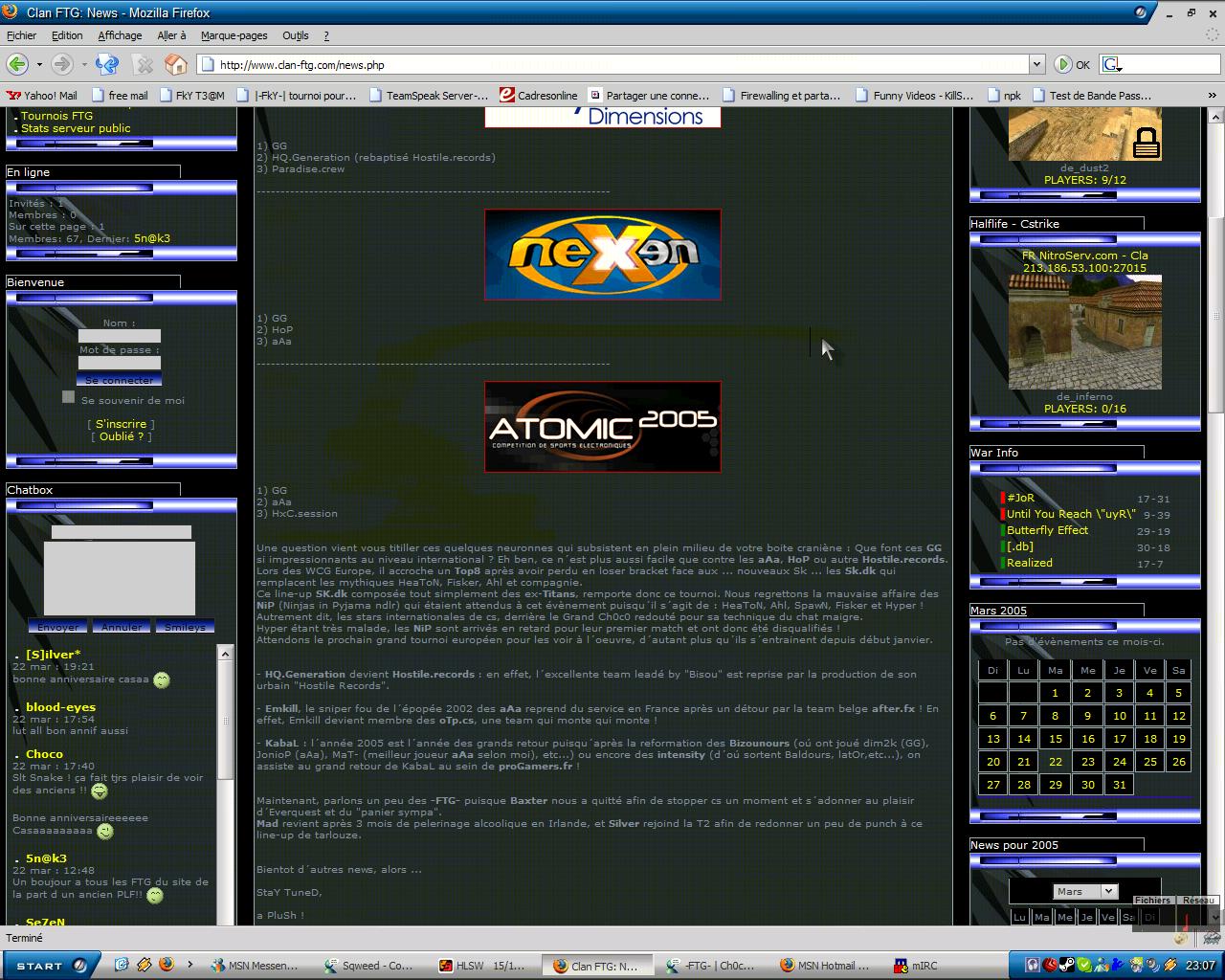Click the S'inscrire link
This screenshot has height=980, width=1225.
point(121,424)
